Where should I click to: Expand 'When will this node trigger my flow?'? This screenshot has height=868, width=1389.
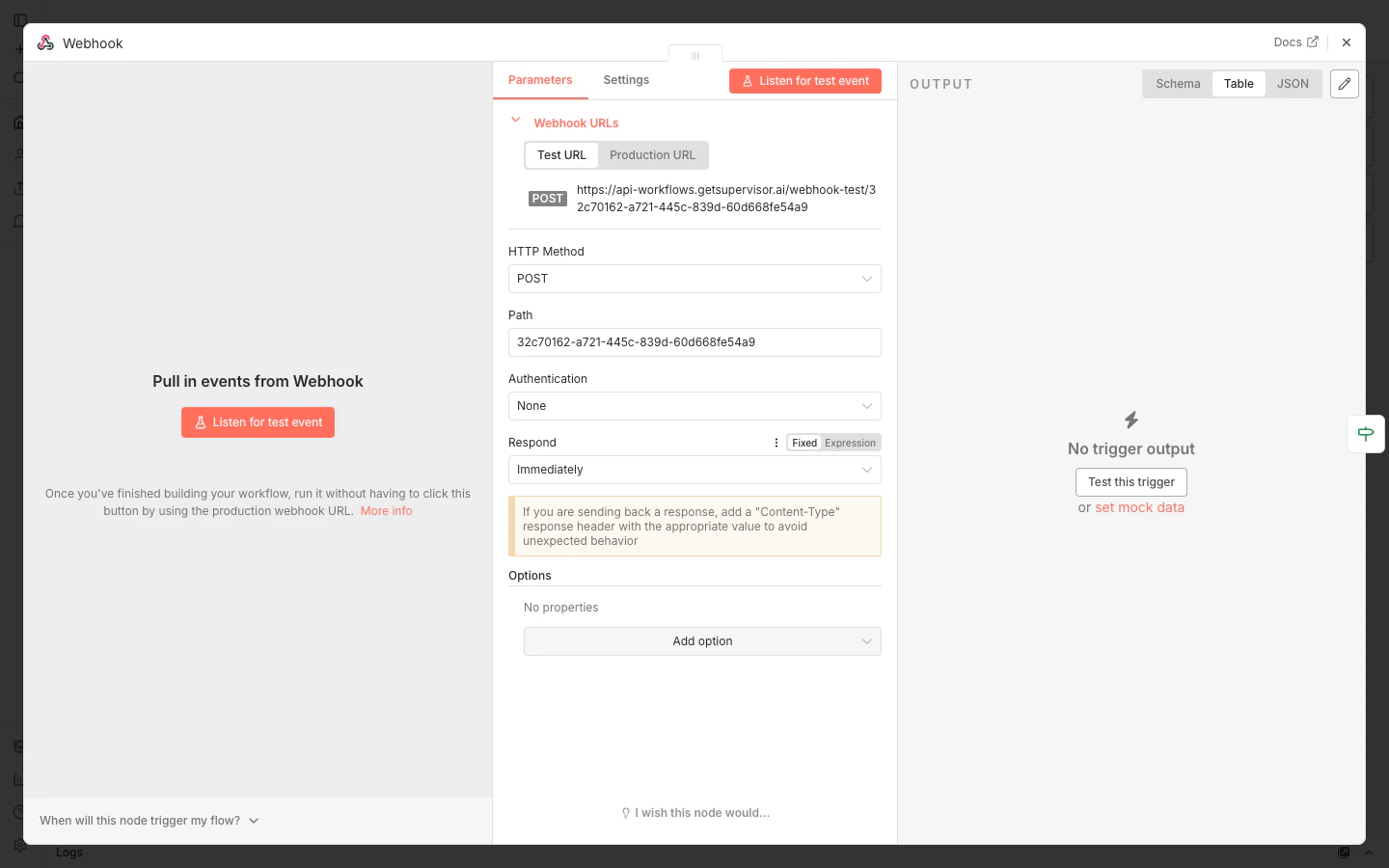(x=149, y=821)
